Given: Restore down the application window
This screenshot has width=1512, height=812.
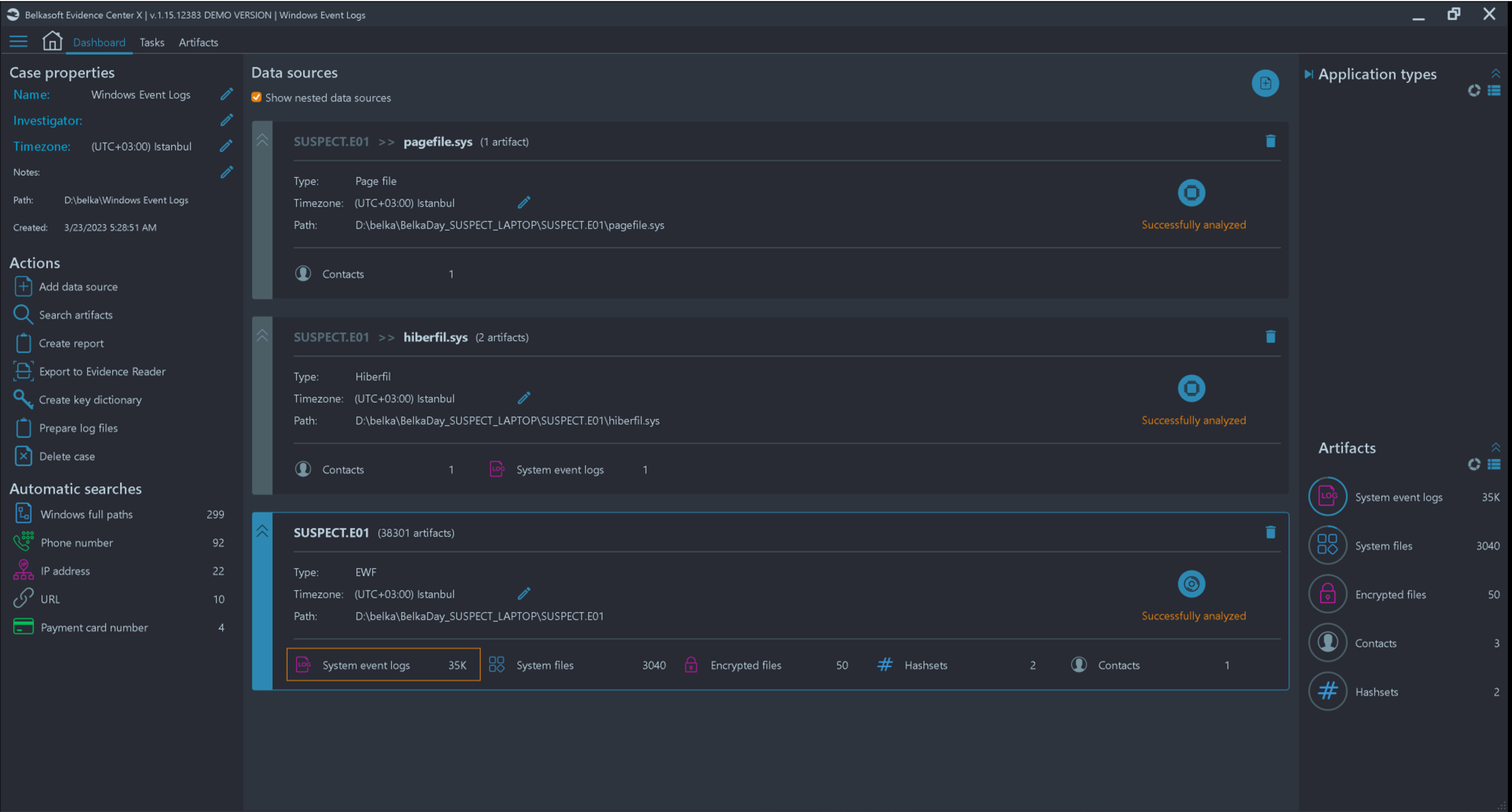Looking at the screenshot, I should coord(1454,14).
